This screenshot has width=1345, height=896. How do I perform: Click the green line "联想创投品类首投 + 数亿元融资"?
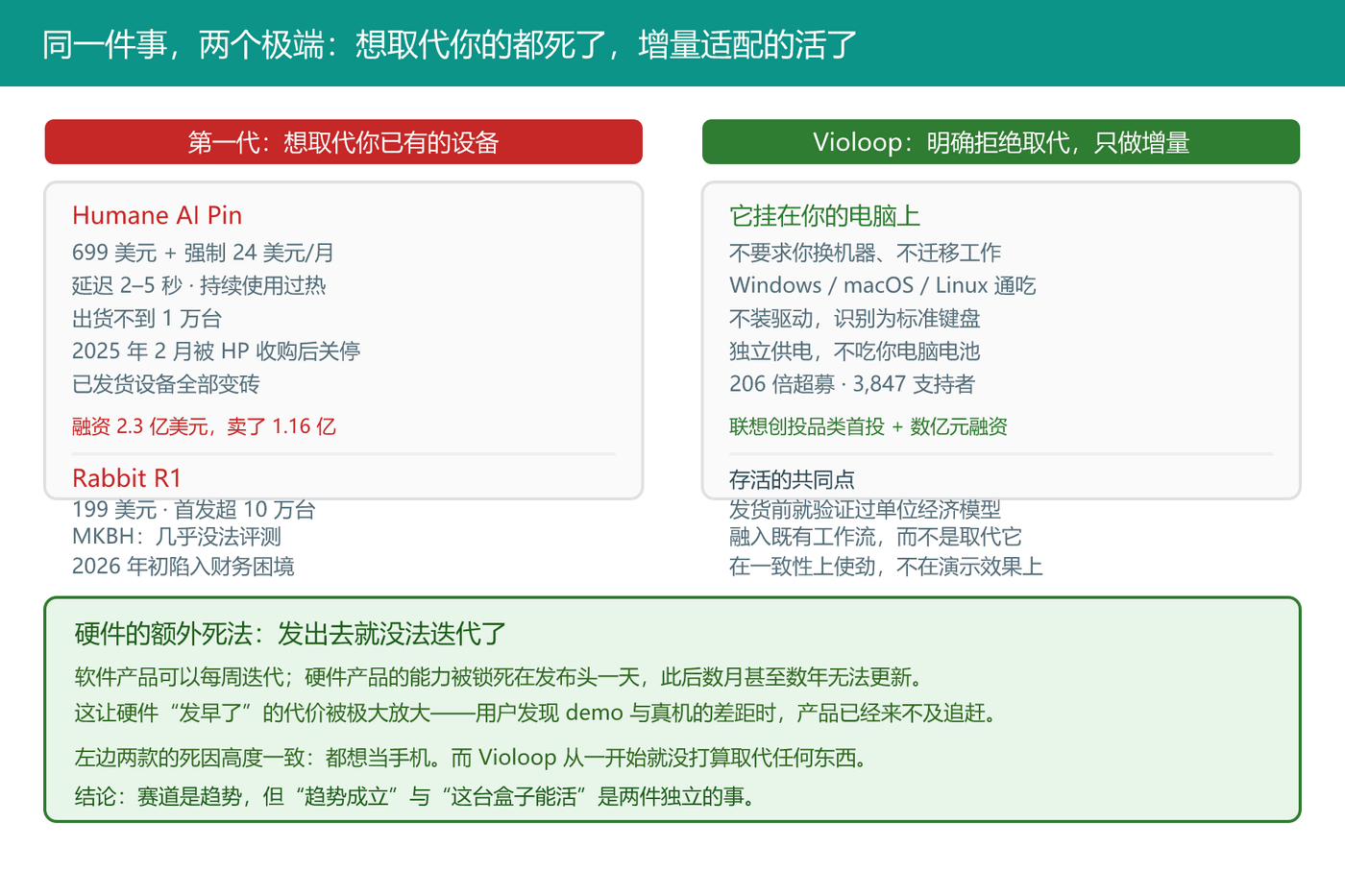coord(868,426)
